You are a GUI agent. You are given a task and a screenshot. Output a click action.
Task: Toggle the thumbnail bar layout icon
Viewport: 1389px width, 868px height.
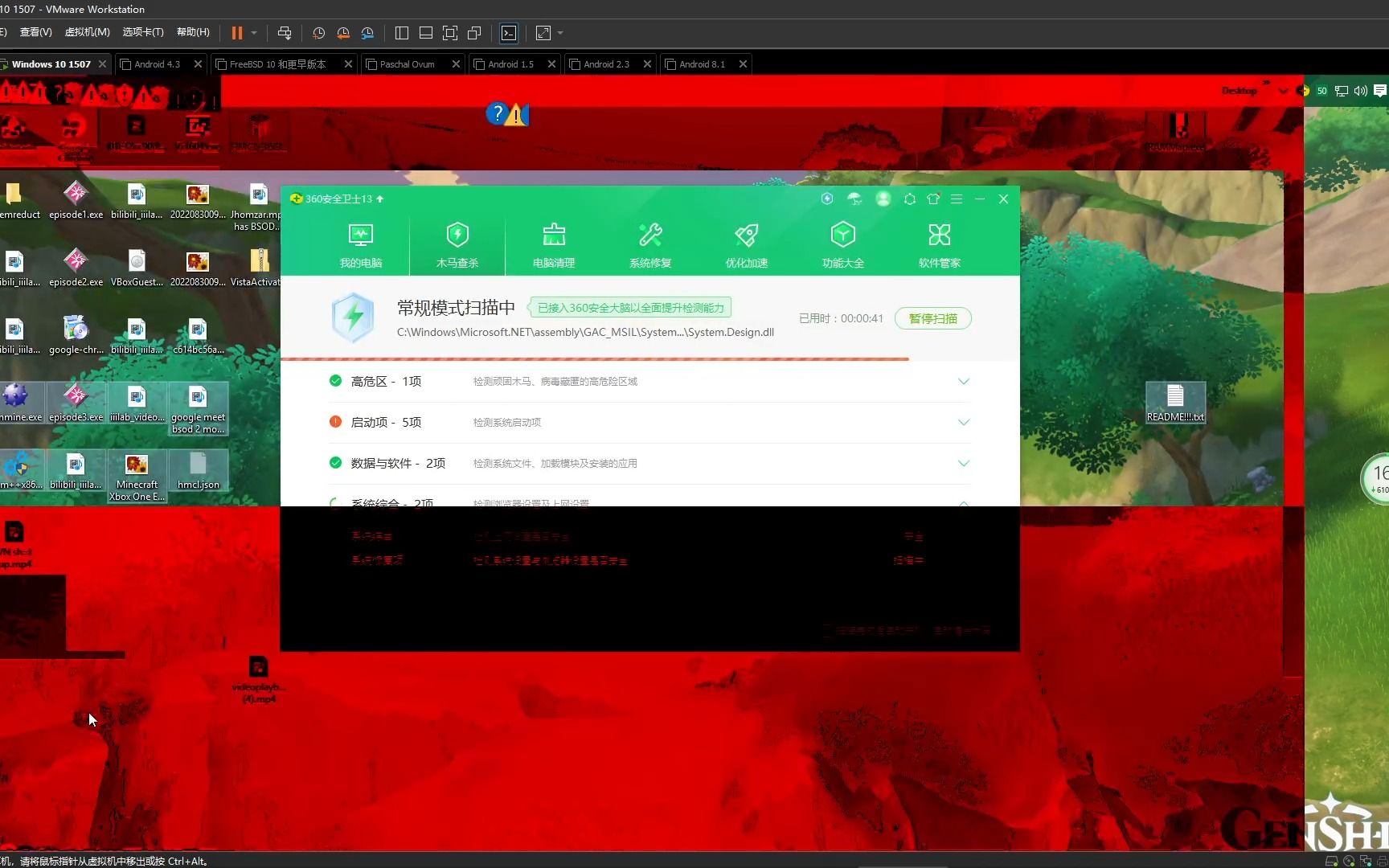tap(426, 33)
